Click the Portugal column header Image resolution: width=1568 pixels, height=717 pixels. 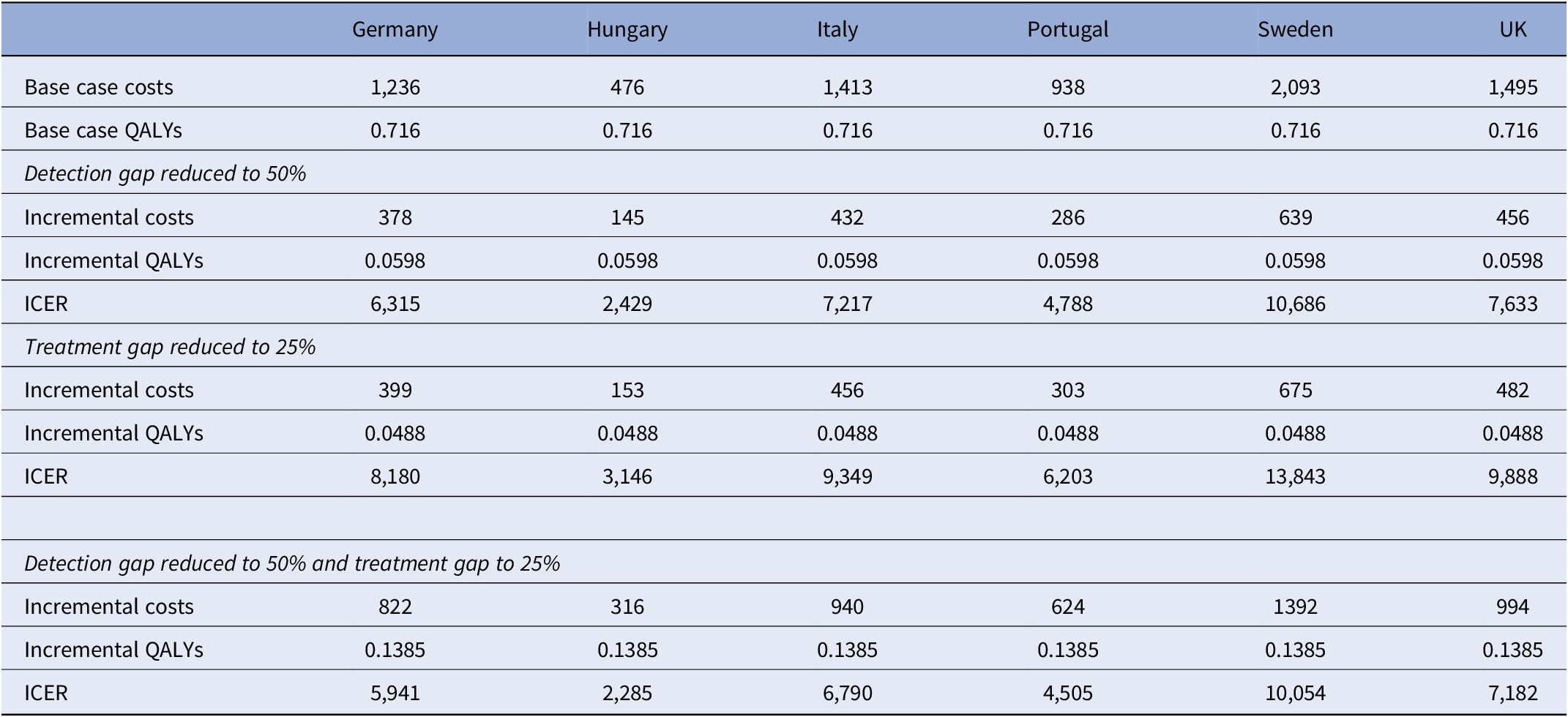pos(1067,29)
